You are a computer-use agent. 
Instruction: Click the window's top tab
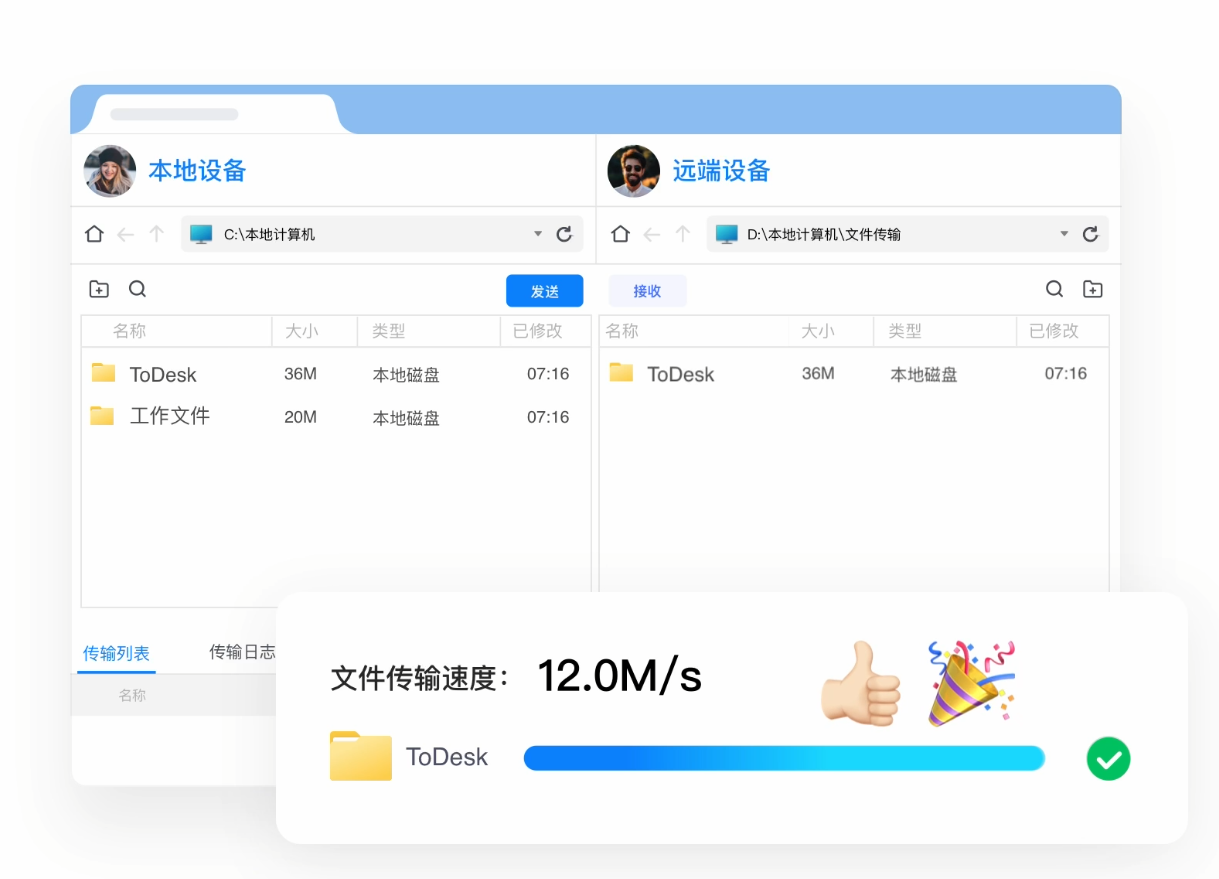(x=216, y=114)
